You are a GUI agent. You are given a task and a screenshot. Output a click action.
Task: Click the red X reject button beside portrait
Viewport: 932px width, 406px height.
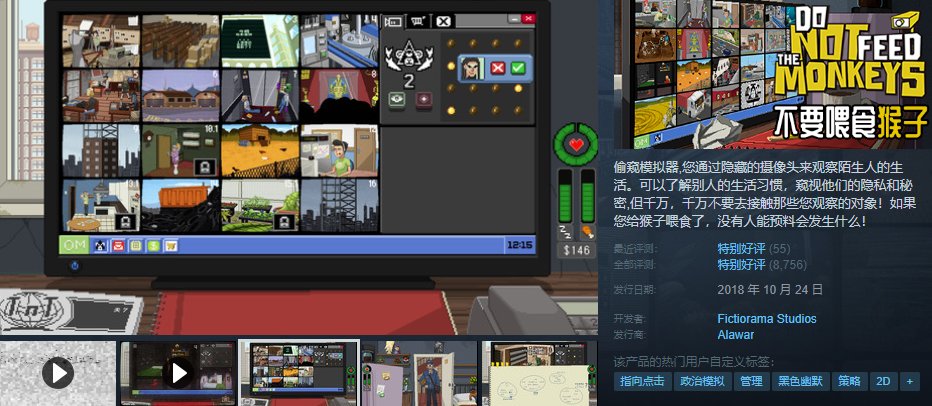tap(498, 68)
